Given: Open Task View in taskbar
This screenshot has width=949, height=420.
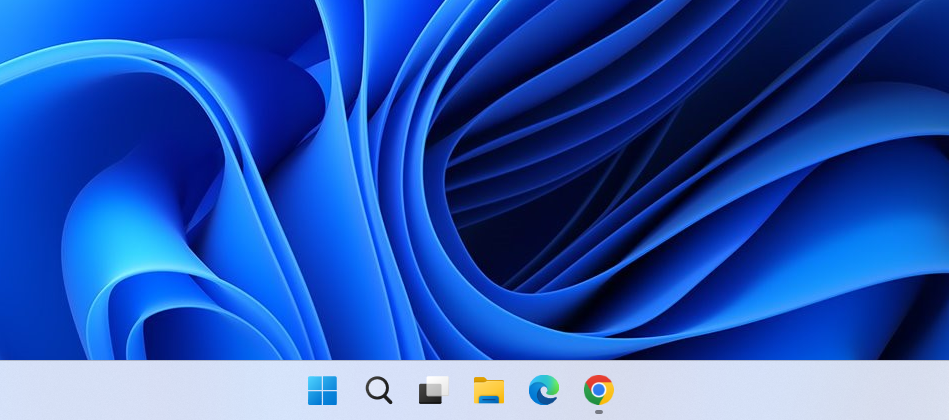Looking at the screenshot, I should tap(434, 390).
